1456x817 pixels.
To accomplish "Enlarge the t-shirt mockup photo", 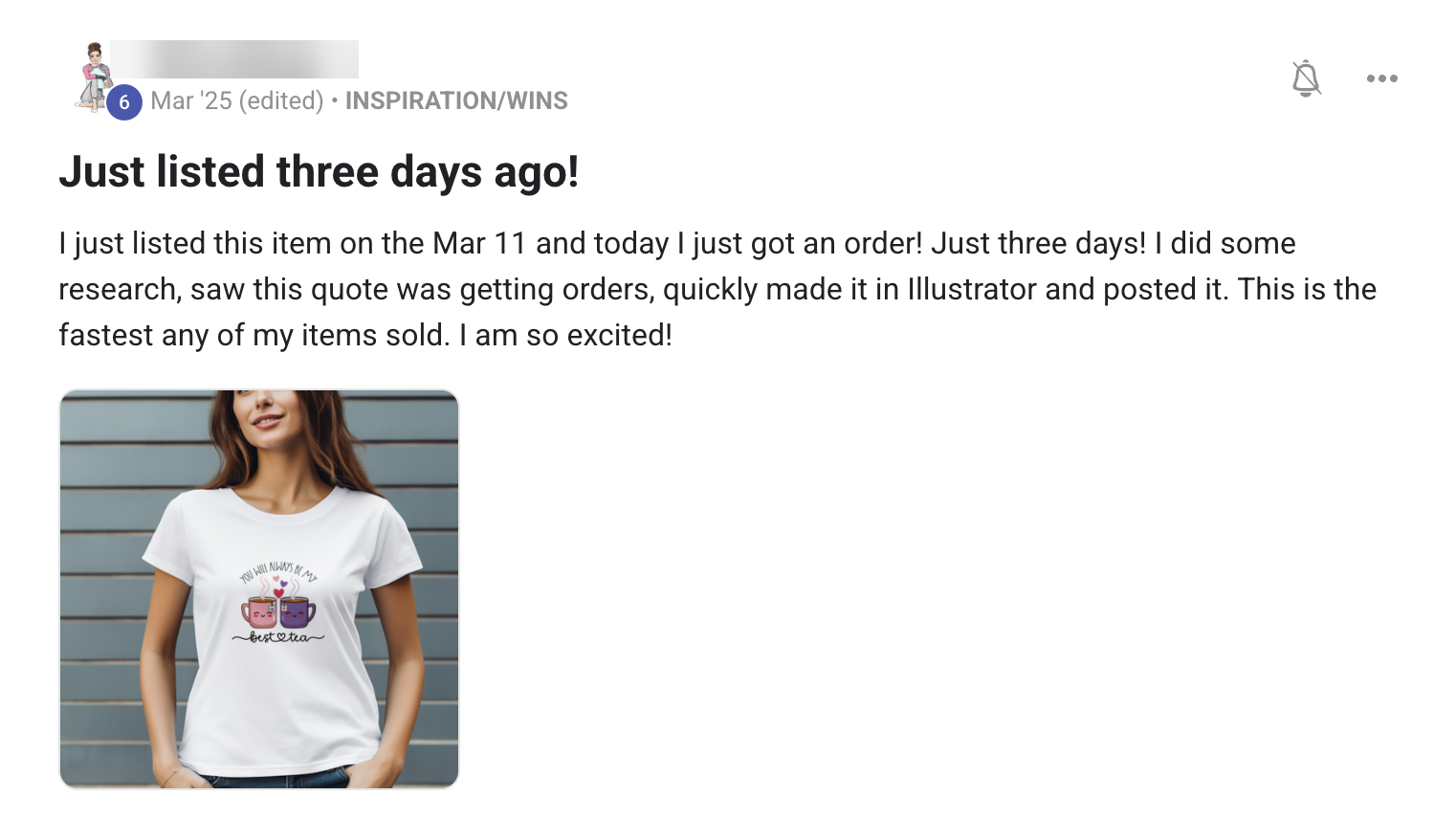I will [x=259, y=588].
